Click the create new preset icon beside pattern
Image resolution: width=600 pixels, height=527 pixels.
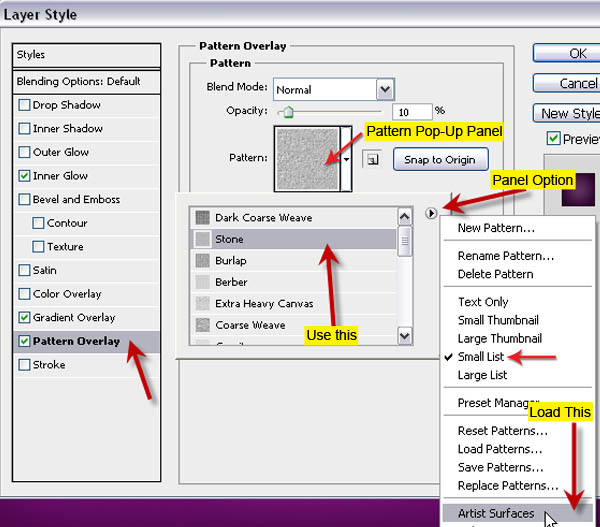click(370, 159)
